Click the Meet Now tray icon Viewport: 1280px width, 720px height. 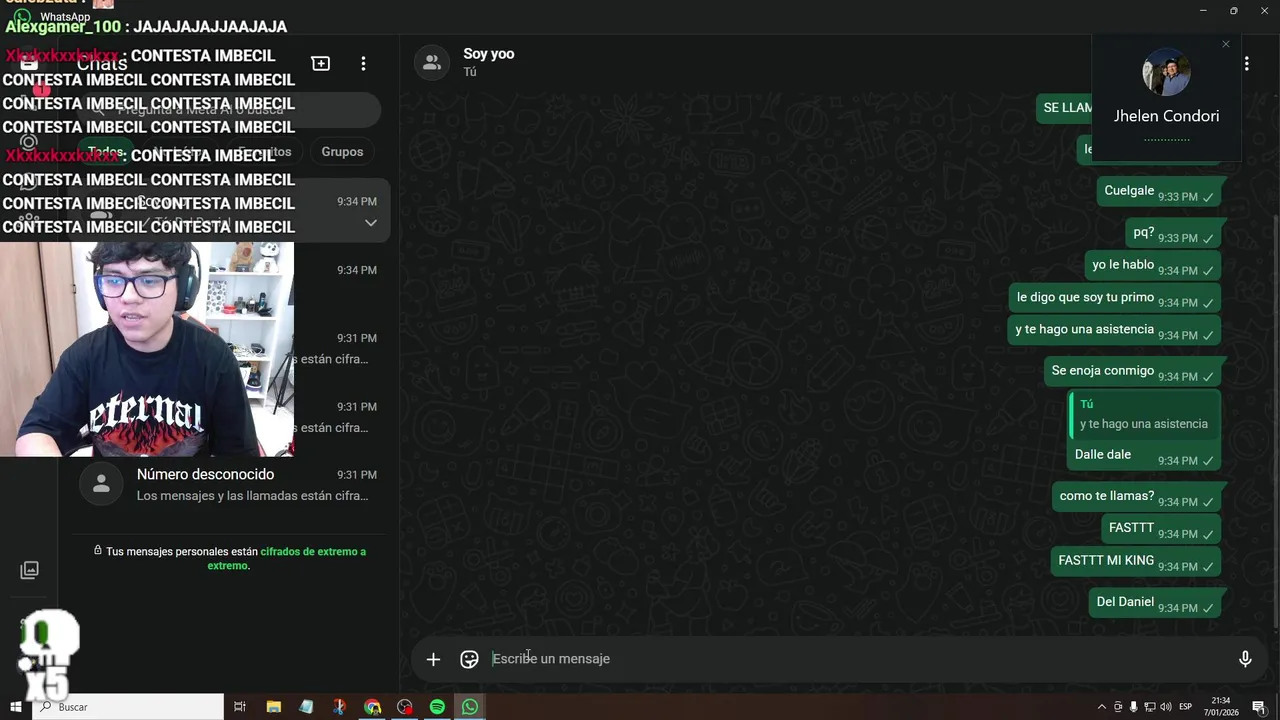[x=1118, y=707]
